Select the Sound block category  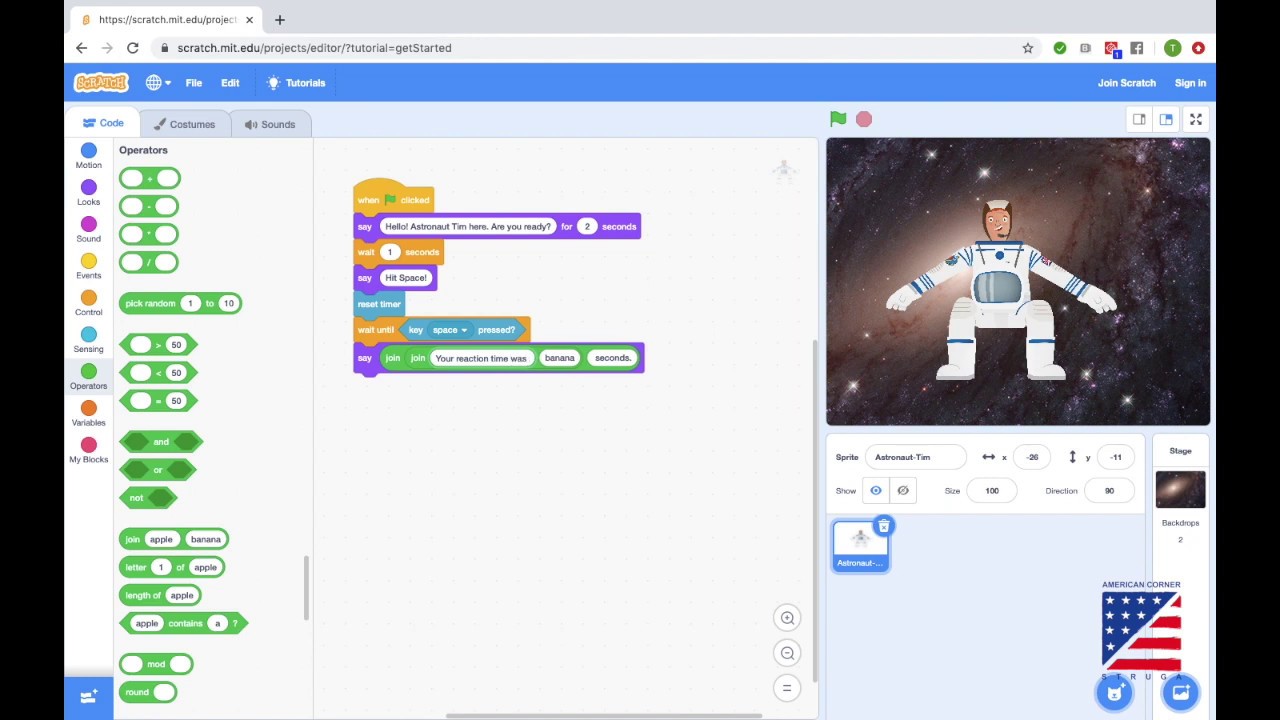[x=88, y=230]
